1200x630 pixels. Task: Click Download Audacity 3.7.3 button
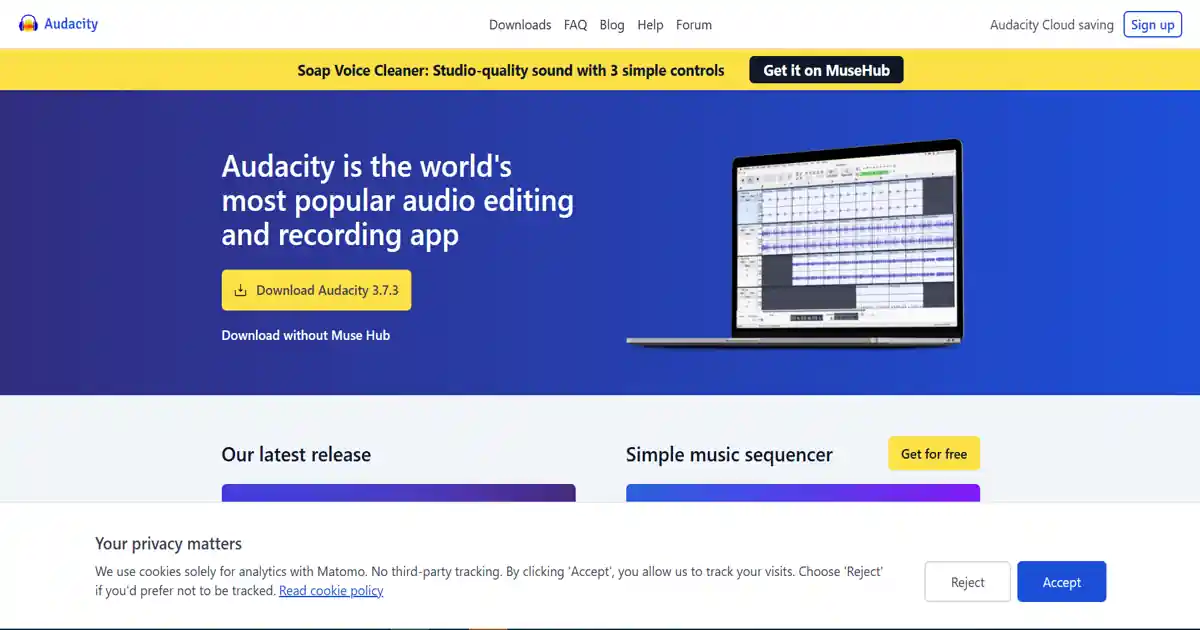(x=316, y=290)
